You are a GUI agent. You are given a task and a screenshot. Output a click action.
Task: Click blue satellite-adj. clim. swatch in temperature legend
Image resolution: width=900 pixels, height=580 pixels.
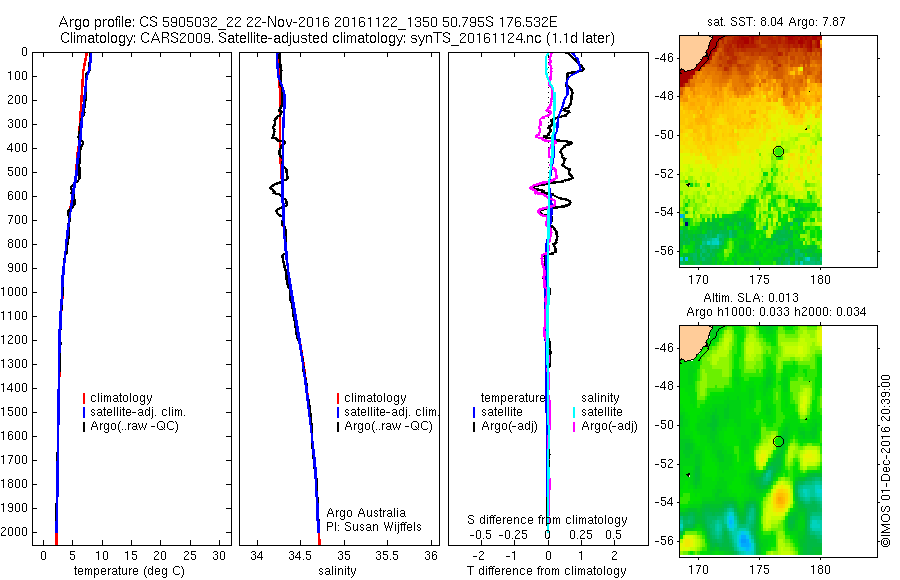tap(84, 412)
